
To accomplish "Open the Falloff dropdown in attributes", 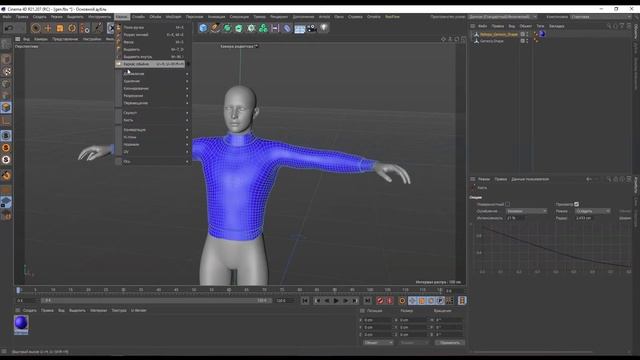I will pos(527,211).
